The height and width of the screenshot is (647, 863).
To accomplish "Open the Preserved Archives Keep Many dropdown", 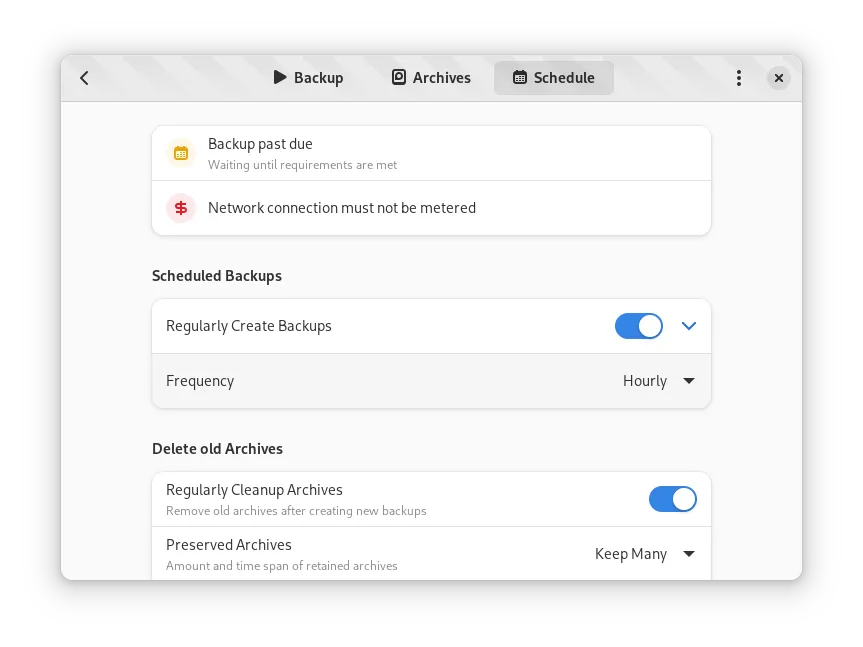I will point(645,554).
